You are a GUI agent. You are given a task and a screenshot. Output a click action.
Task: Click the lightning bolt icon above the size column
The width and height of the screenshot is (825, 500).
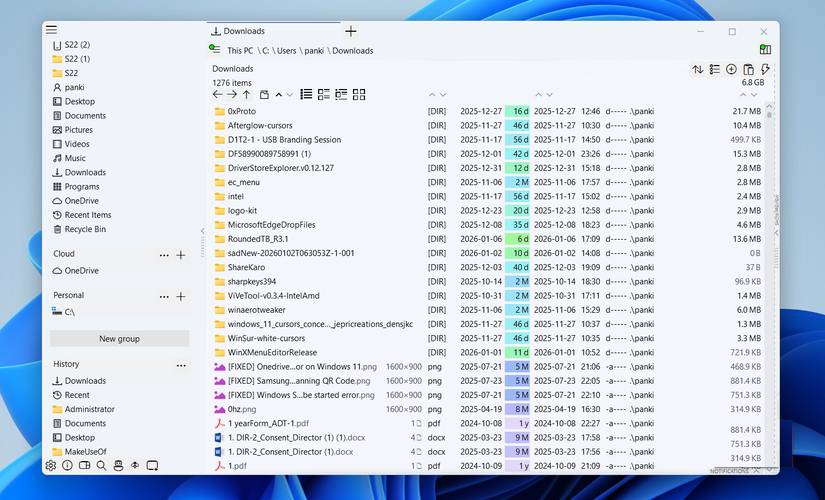(x=765, y=69)
